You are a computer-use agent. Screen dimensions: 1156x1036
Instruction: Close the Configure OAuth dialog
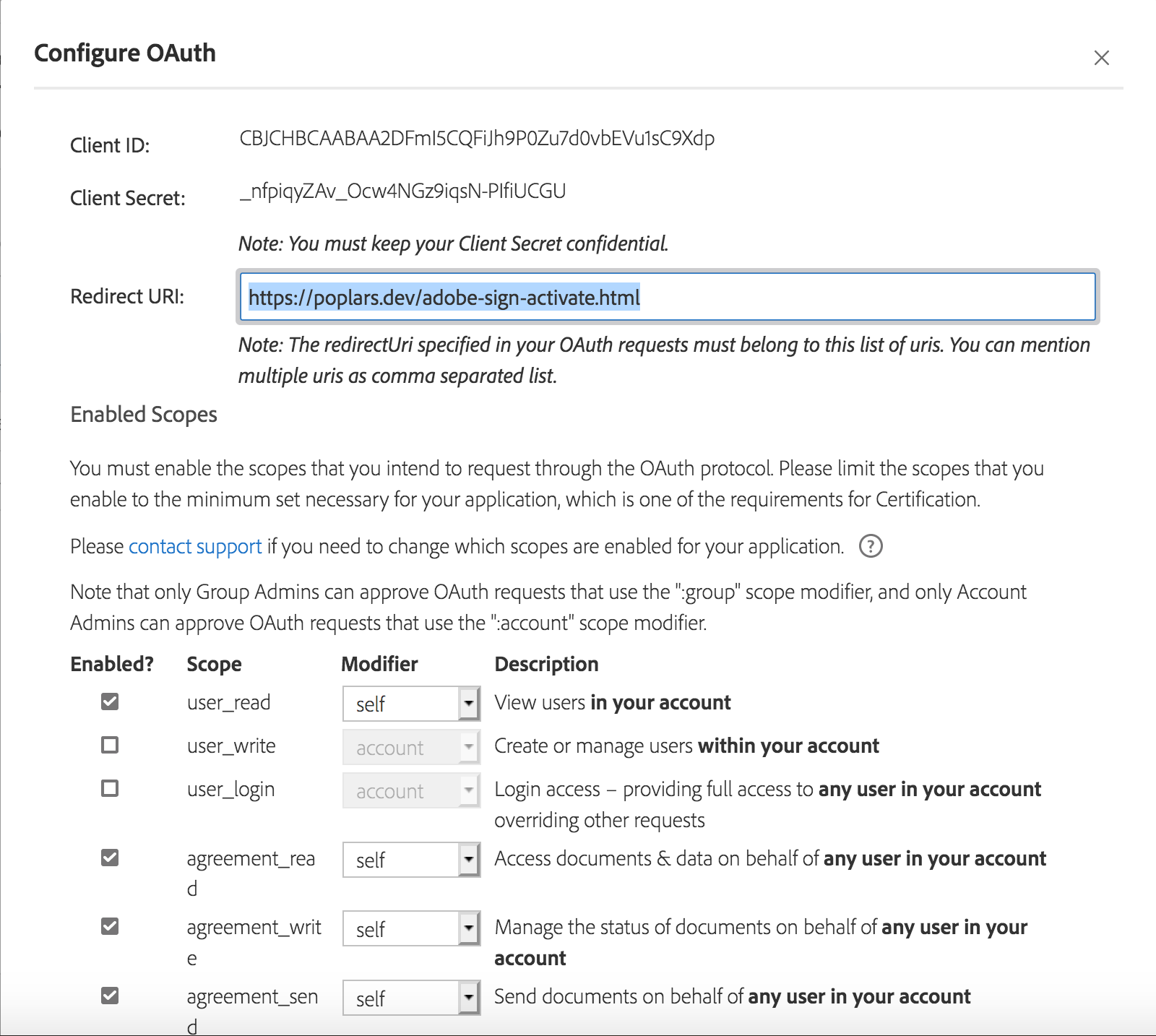pos(1101,58)
